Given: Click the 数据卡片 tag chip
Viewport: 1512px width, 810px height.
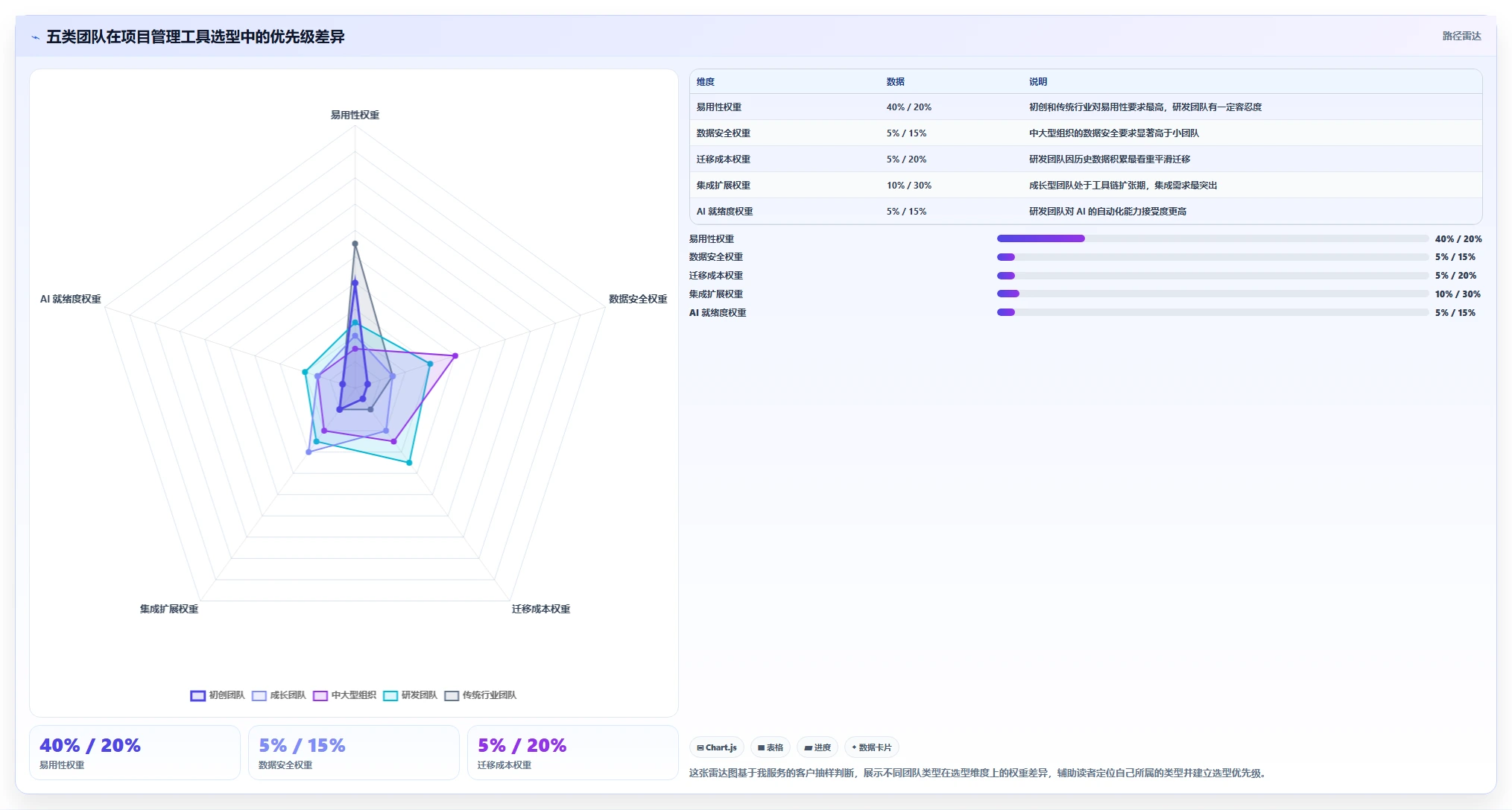Looking at the screenshot, I should pos(871,747).
